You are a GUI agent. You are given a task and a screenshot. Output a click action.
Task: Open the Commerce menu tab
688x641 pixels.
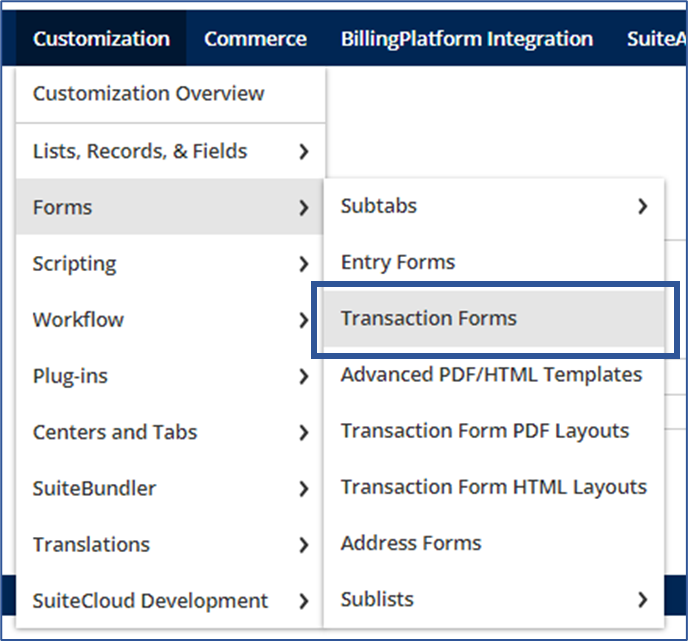coord(255,39)
